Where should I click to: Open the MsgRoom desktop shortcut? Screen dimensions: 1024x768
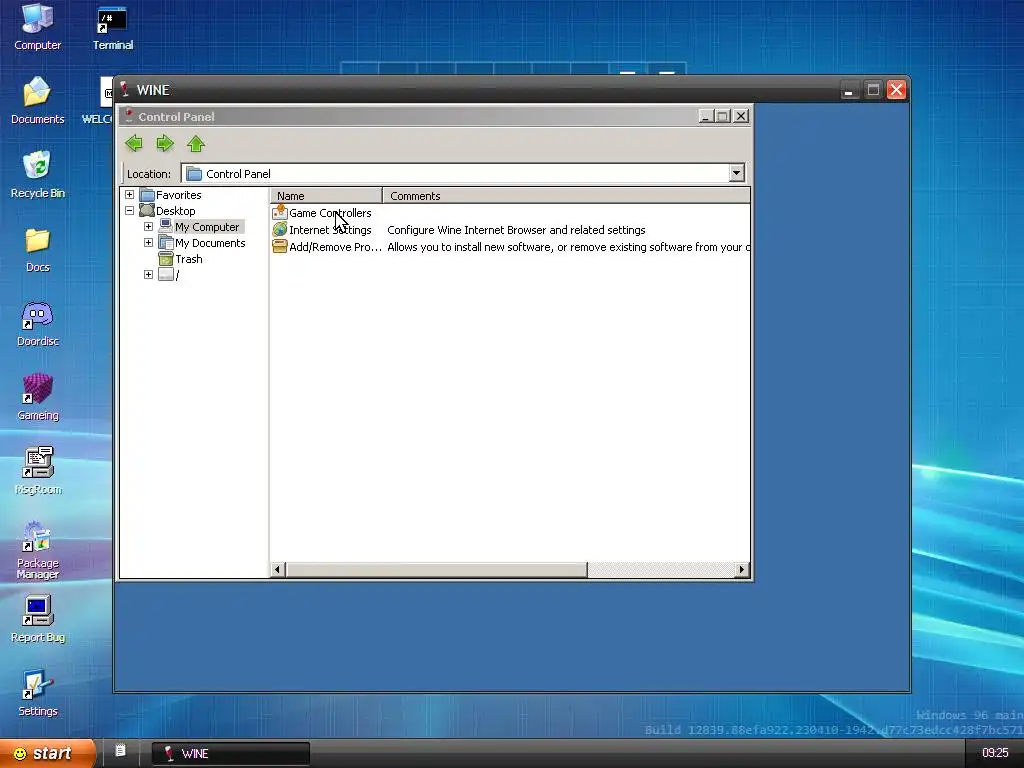point(37,472)
